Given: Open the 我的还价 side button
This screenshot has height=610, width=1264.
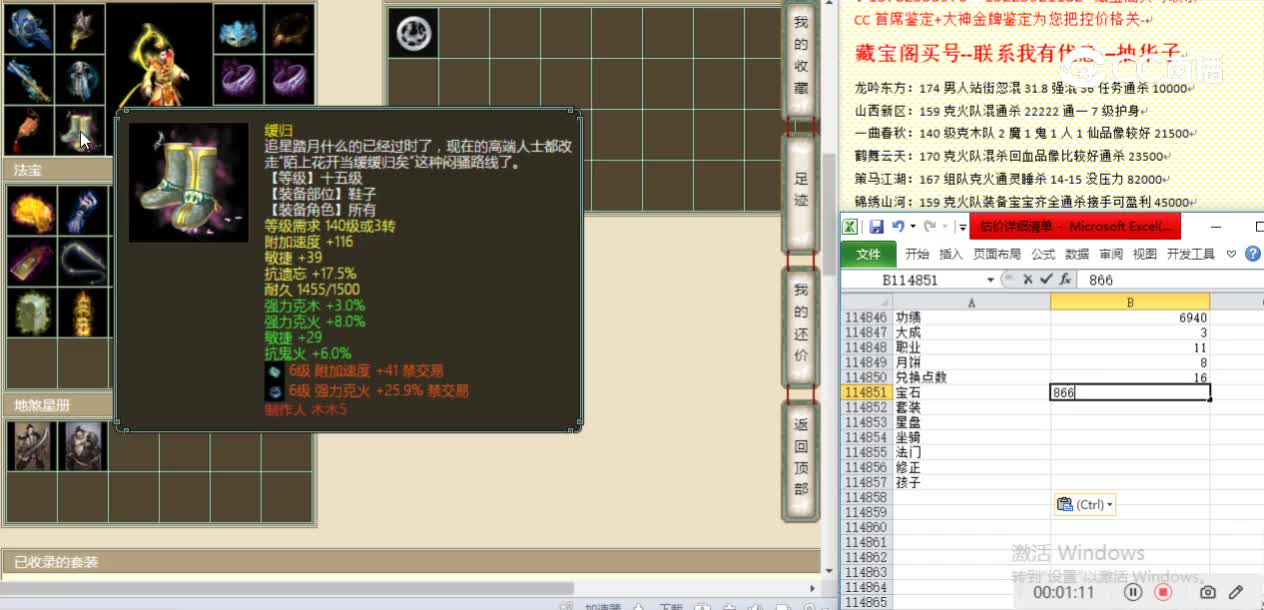Looking at the screenshot, I should (801, 327).
